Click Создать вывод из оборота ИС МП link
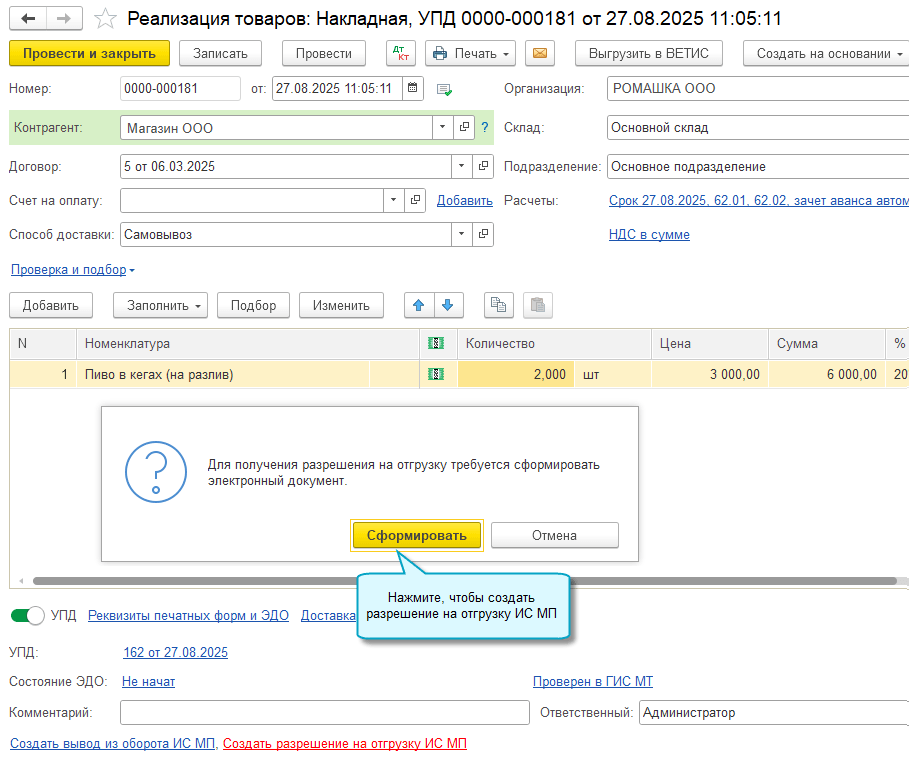This screenshot has width=909, height=764. click(x=112, y=744)
